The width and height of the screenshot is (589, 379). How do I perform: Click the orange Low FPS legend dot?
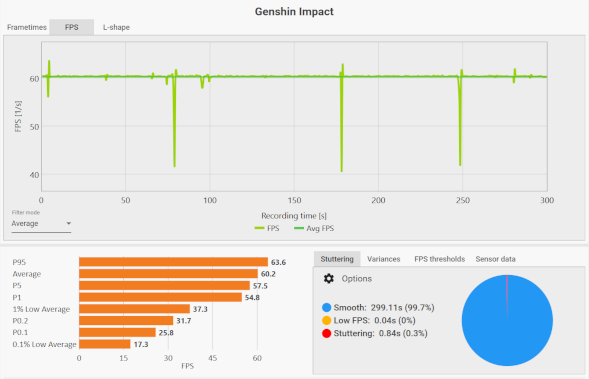click(326, 320)
